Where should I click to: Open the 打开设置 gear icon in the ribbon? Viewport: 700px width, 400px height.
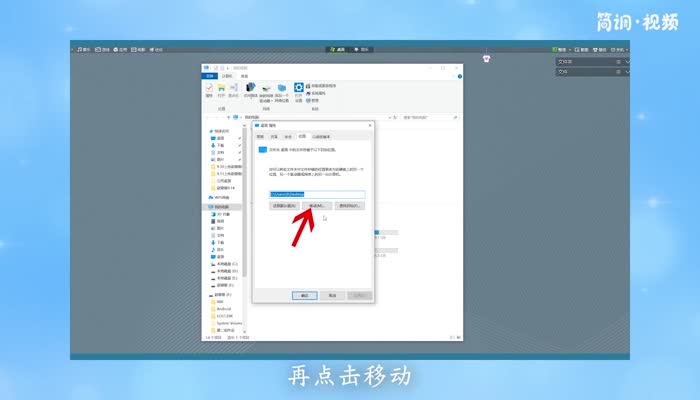(x=298, y=90)
